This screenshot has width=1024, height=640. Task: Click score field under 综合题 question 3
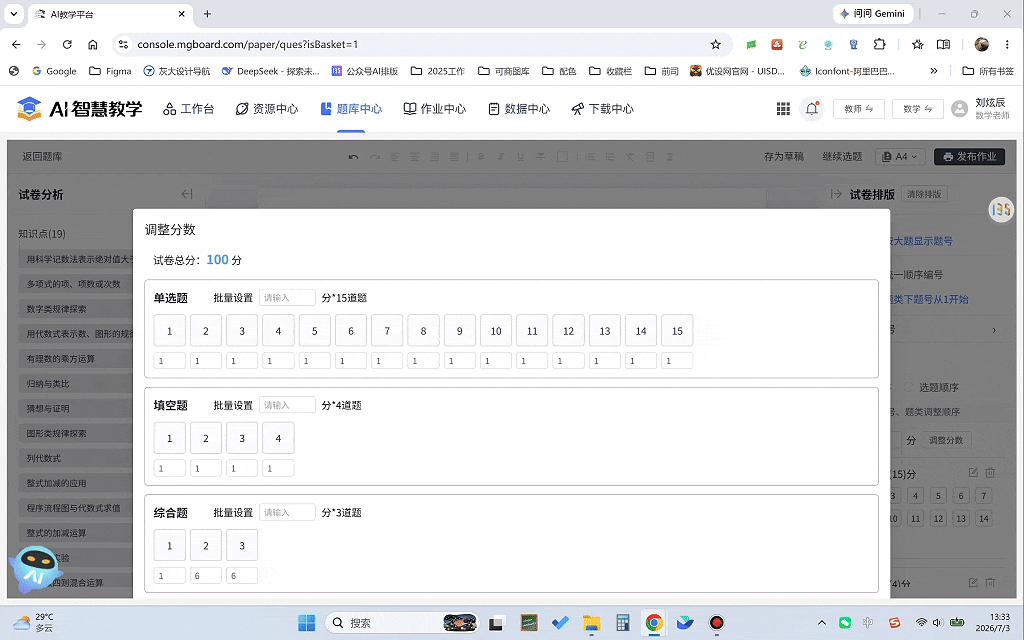click(242, 575)
